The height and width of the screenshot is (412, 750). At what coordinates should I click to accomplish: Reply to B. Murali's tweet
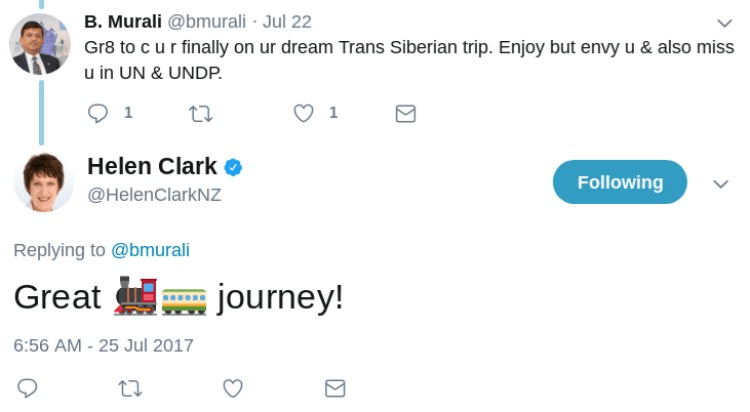(x=98, y=113)
